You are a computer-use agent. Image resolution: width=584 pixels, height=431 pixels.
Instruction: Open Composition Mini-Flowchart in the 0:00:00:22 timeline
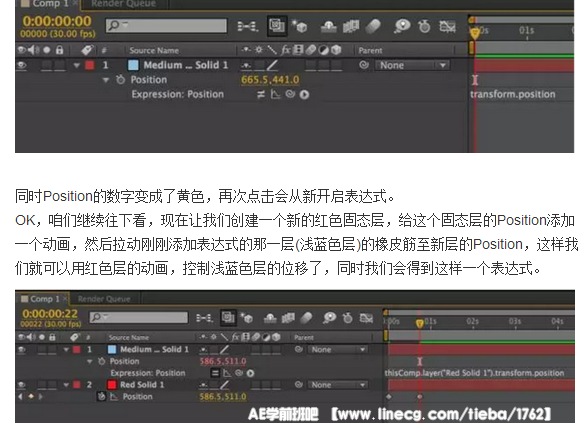tap(204, 318)
